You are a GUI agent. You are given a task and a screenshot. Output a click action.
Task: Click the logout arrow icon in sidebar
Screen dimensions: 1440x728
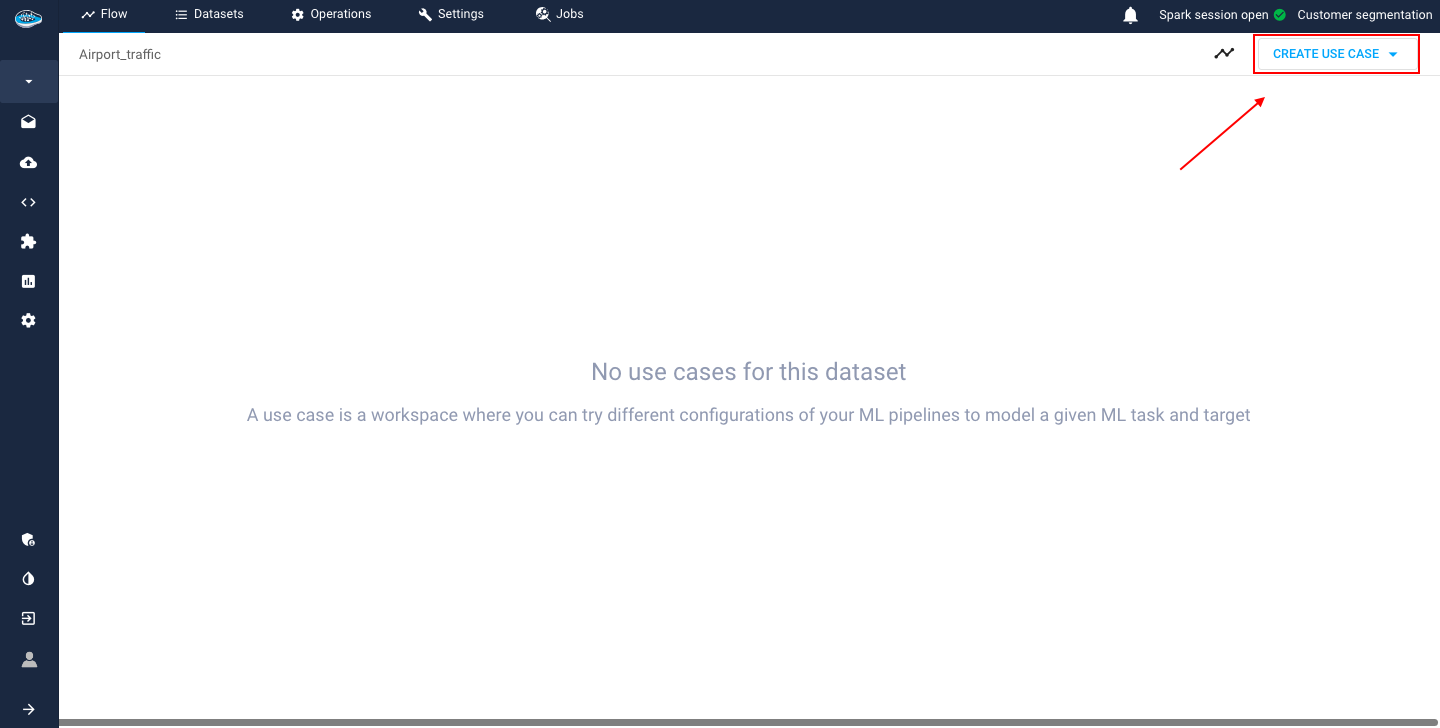point(29,619)
